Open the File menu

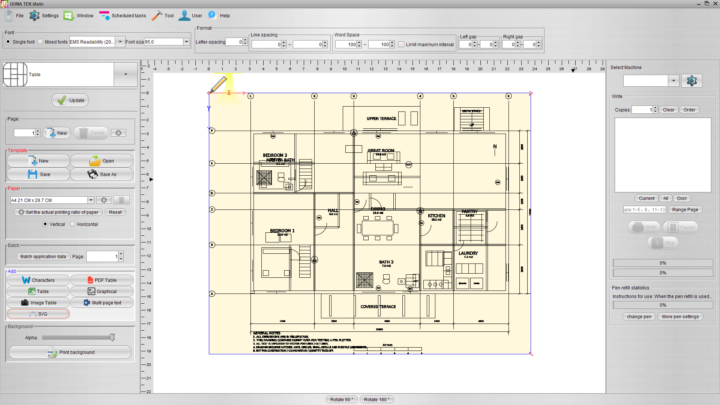pyautogui.click(x=14, y=16)
